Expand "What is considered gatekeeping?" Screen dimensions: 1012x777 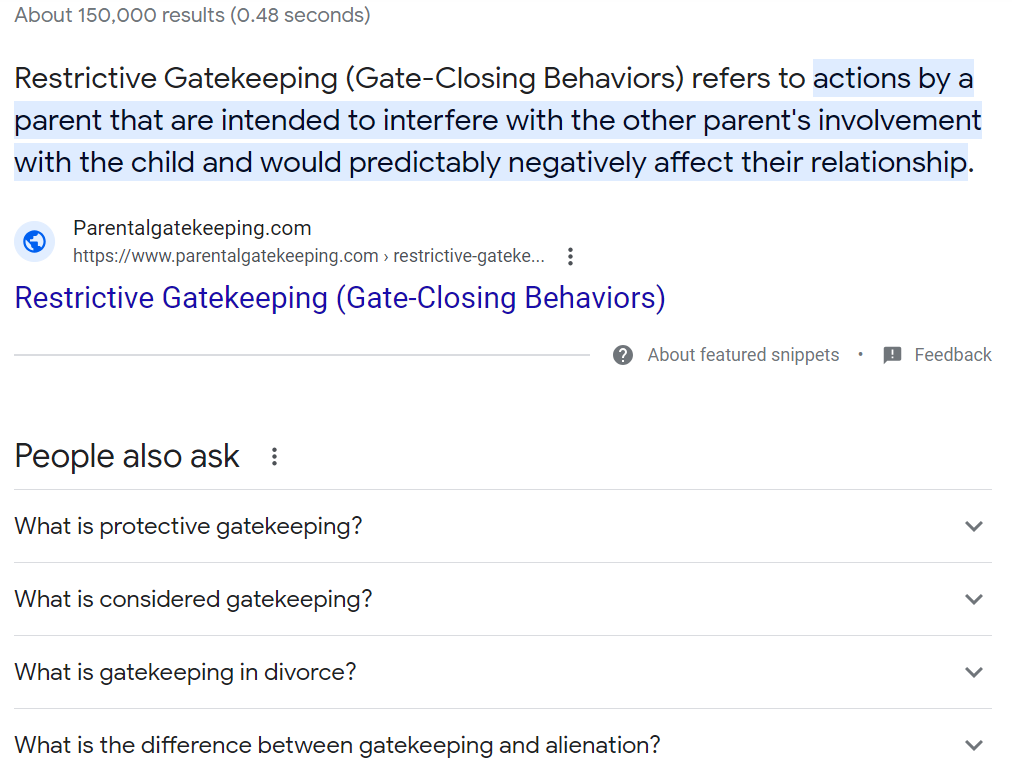click(x=973, y=599)
